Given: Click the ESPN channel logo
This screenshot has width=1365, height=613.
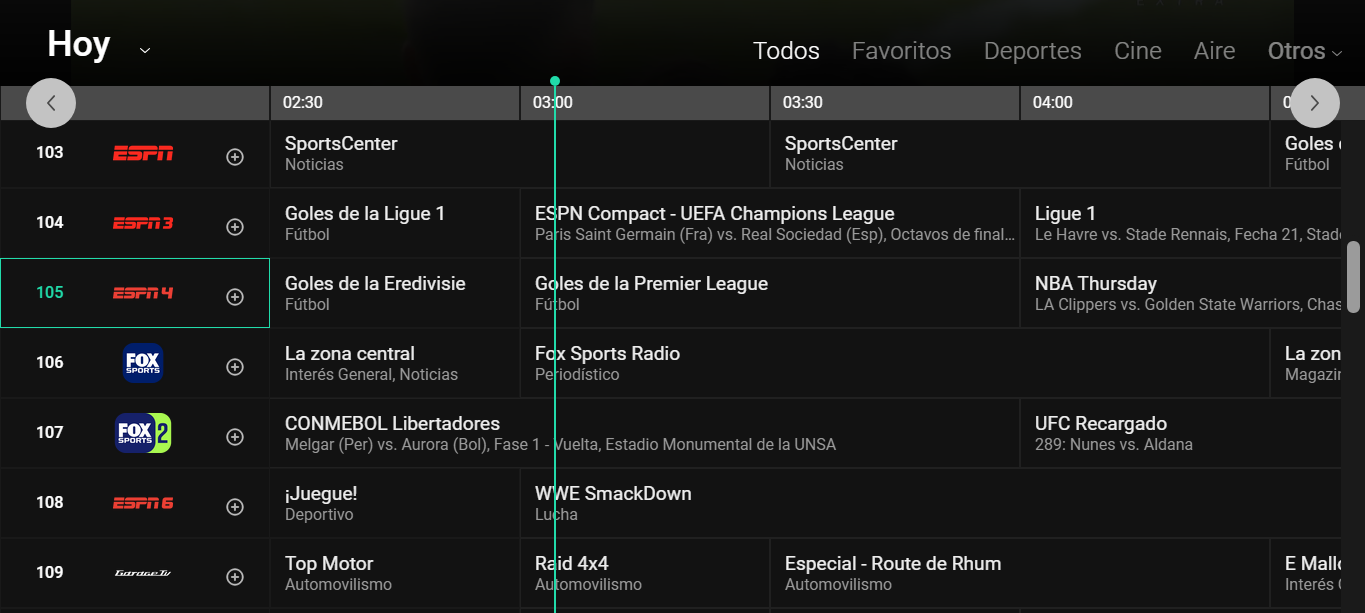Looking at the screenshot, I should point(143,153).
